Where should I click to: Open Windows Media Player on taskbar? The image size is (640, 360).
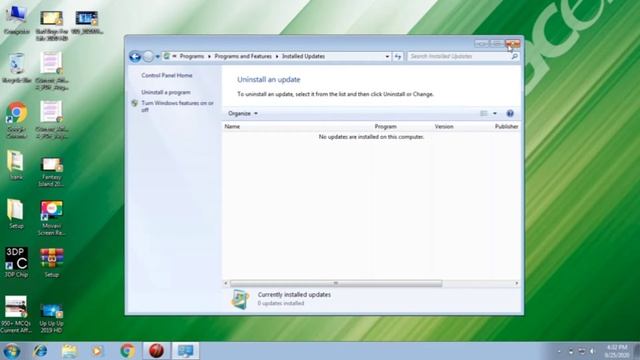click(x=98, y=351)
